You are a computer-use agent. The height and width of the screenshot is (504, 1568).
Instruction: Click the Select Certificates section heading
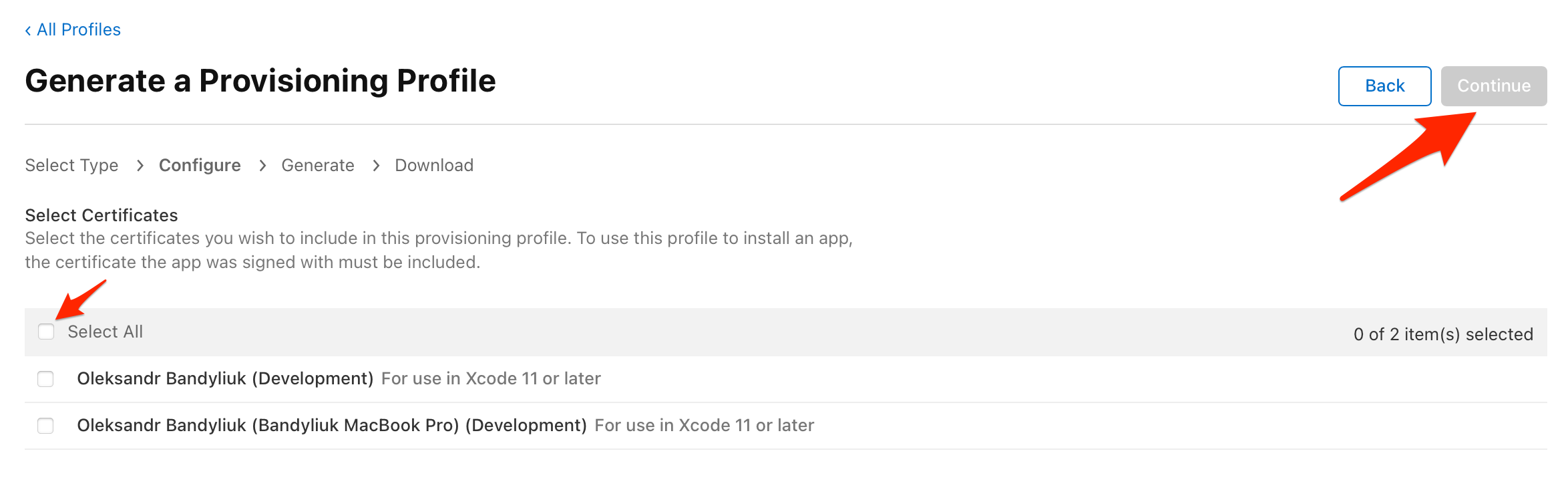pyautogui.click(x=102, y=215)
